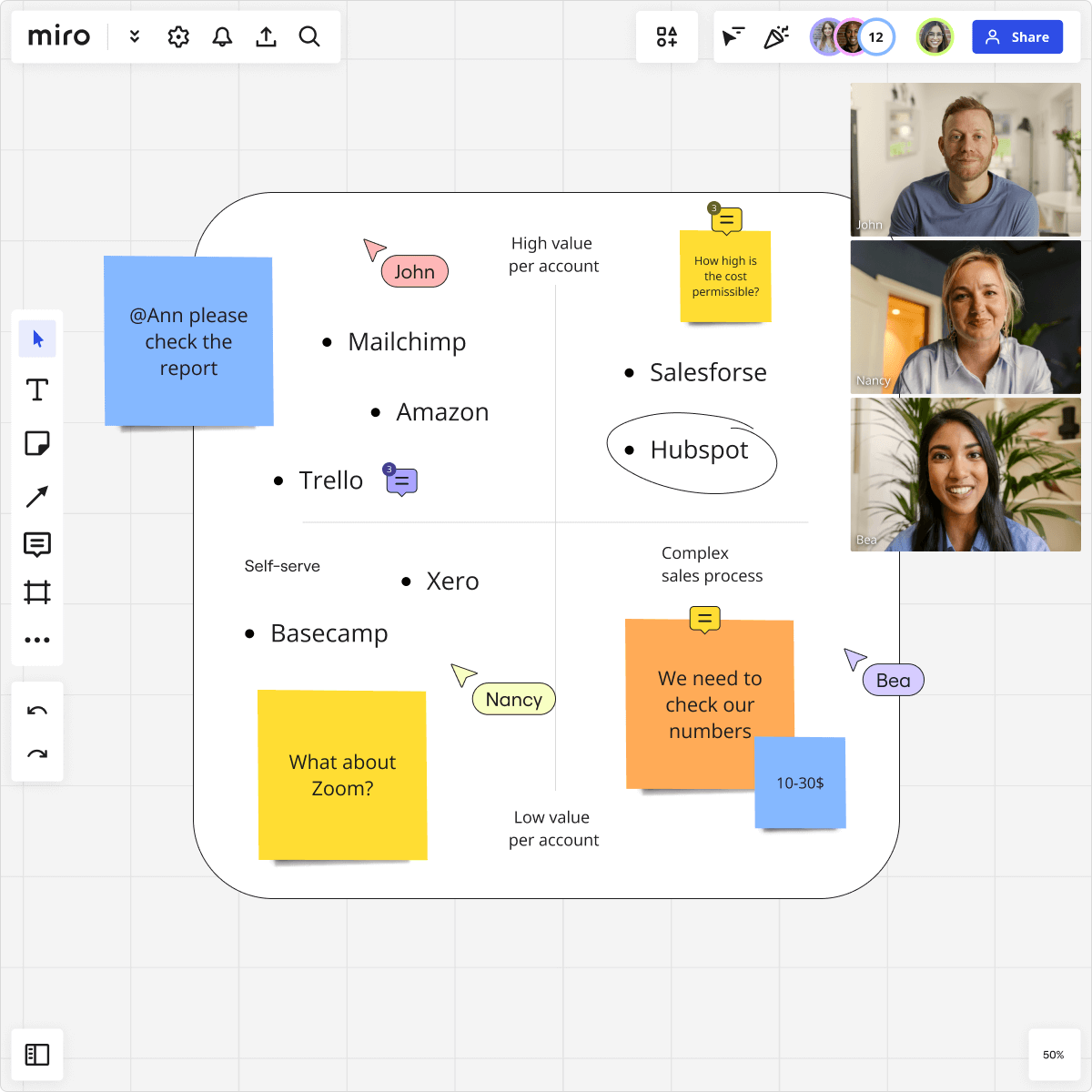Screen dimensions: 1092x1092
Task: Expand the double-chevron board menu
Action: point(135,36)
